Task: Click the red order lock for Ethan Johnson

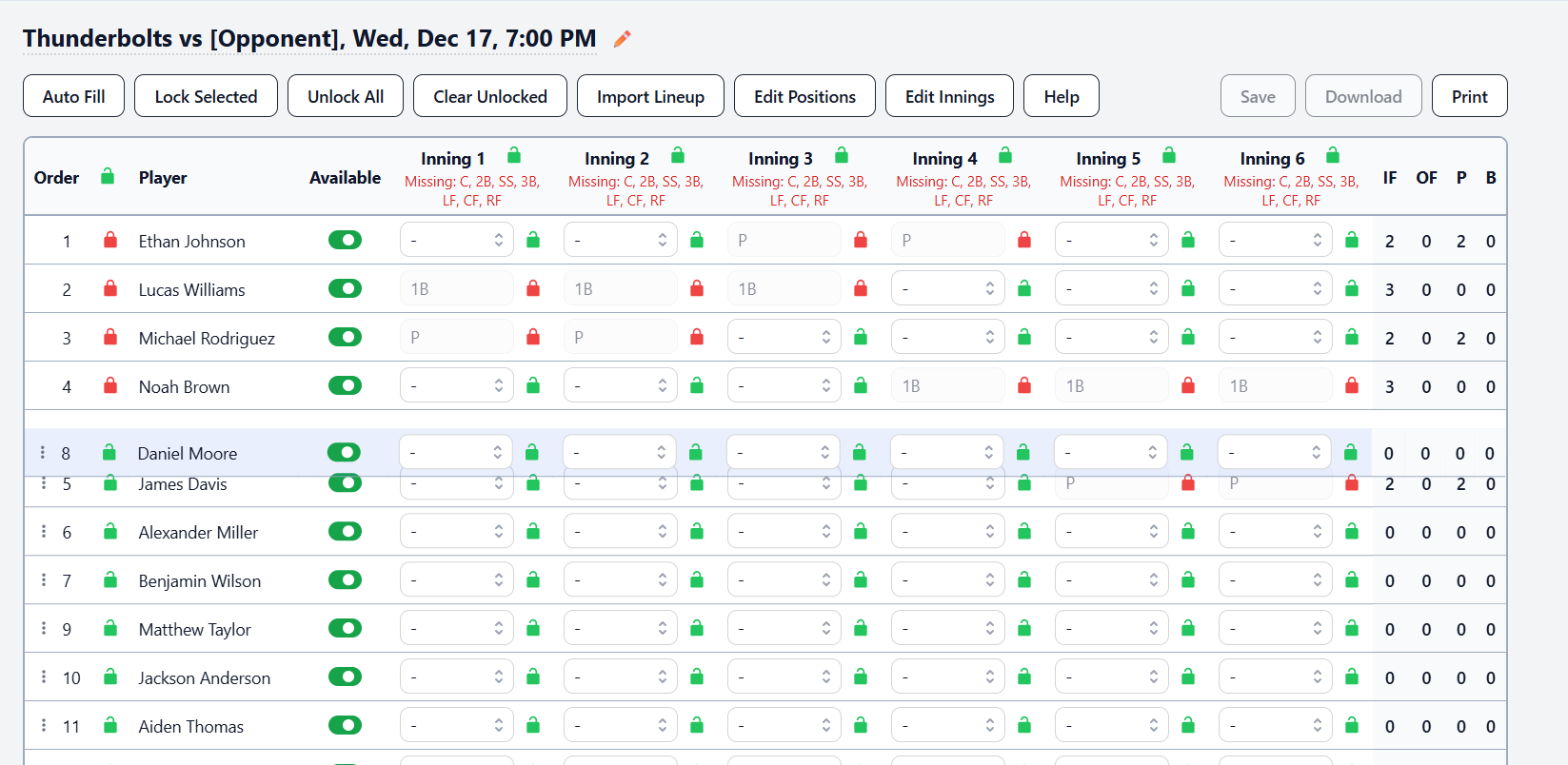Action: (x=110, y=241)
